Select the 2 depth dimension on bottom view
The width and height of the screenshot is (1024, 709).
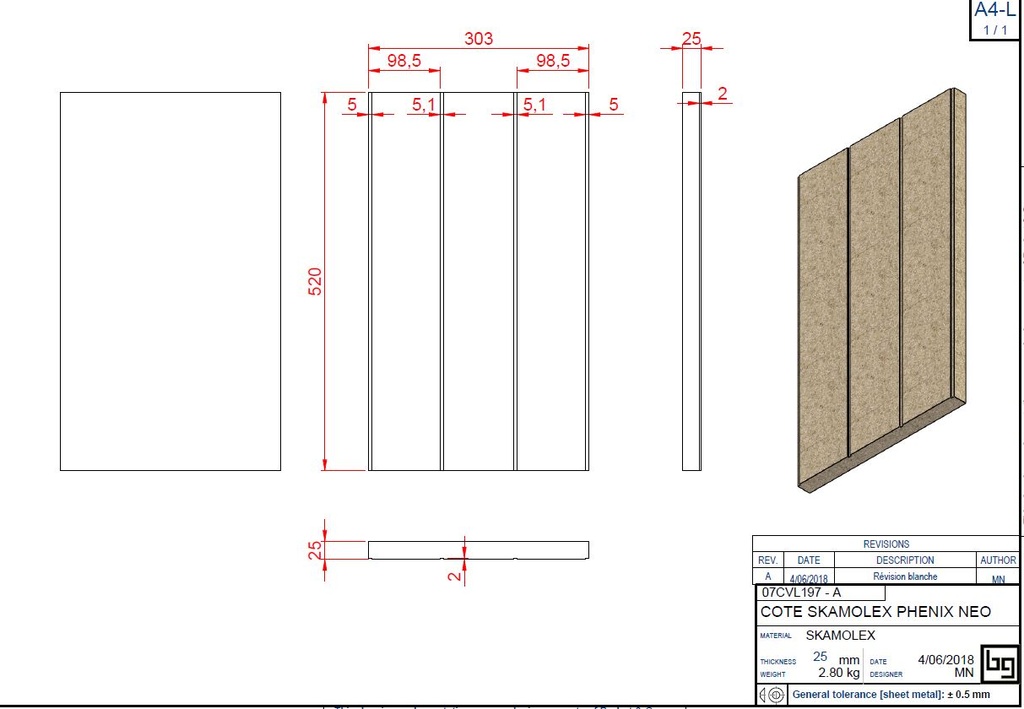tap(455, 574)
